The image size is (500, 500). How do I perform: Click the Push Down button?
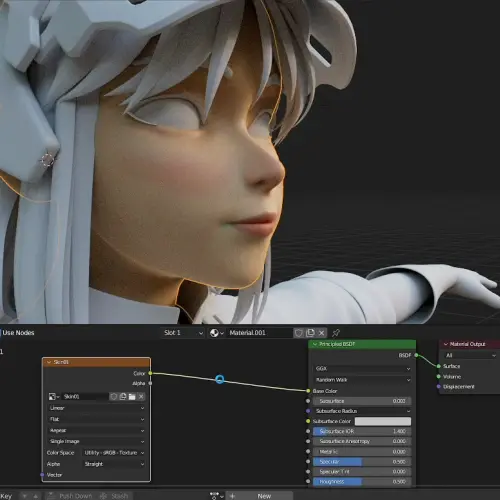(x=70, y=496)
